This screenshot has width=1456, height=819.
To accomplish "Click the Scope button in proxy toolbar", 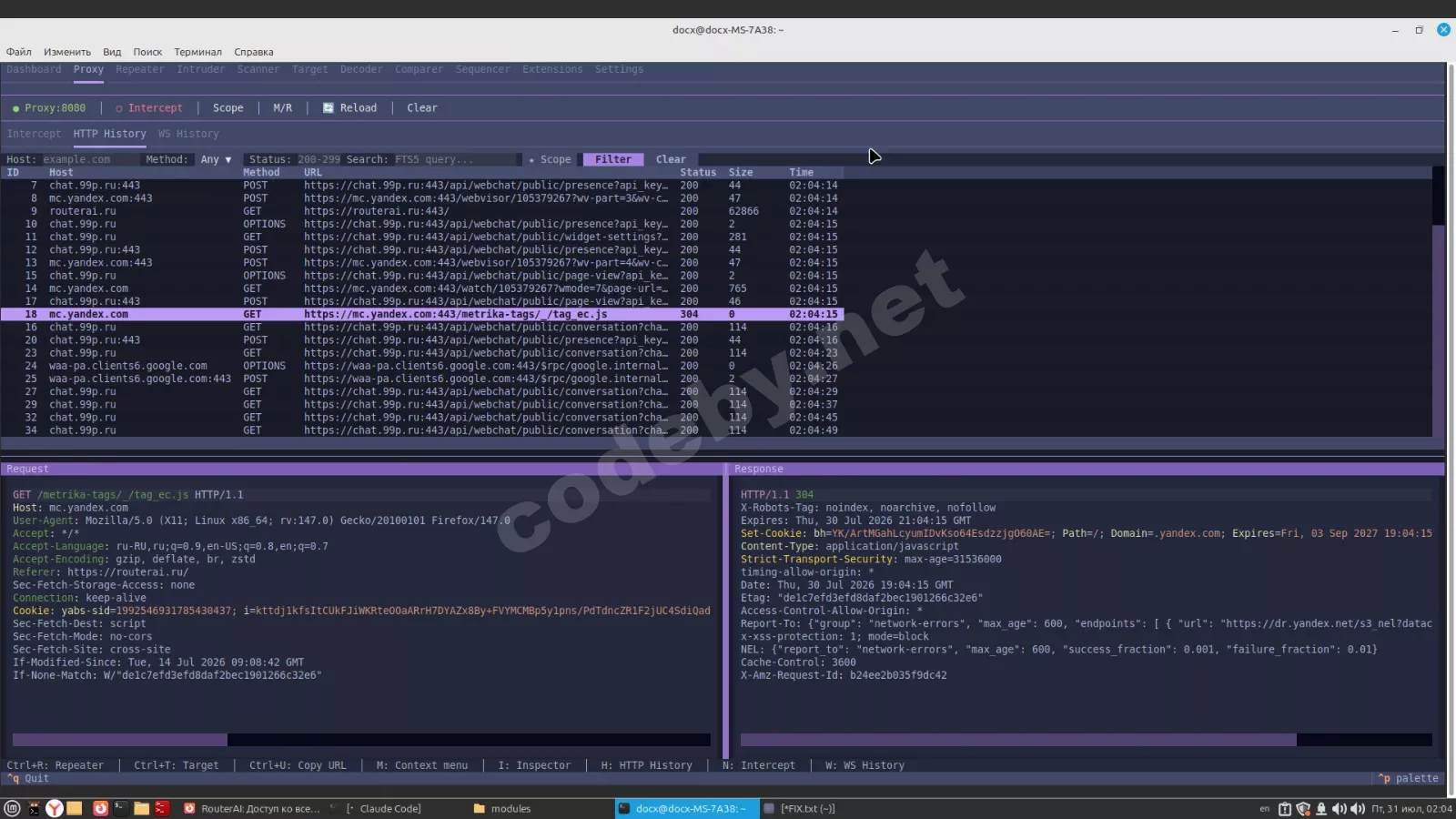I will 227,107.
